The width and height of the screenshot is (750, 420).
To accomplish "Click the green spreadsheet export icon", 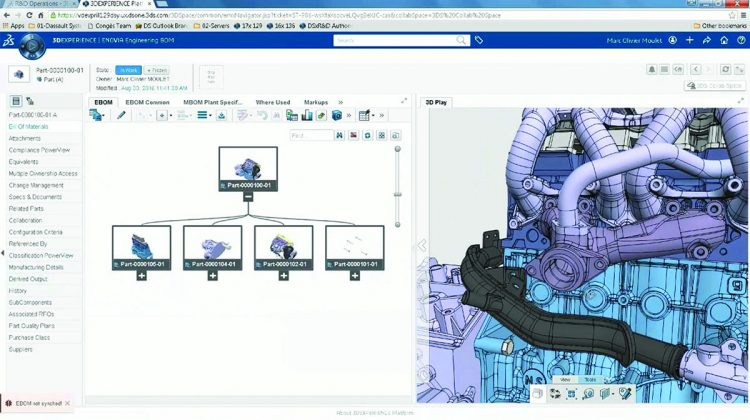I will pyautogui.click(x=292, y=115).
